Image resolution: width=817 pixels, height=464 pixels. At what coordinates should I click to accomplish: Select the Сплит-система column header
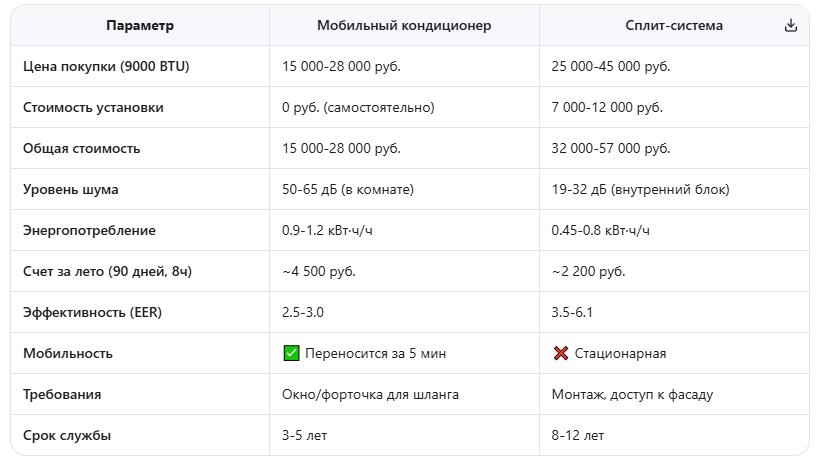[674, 25]
